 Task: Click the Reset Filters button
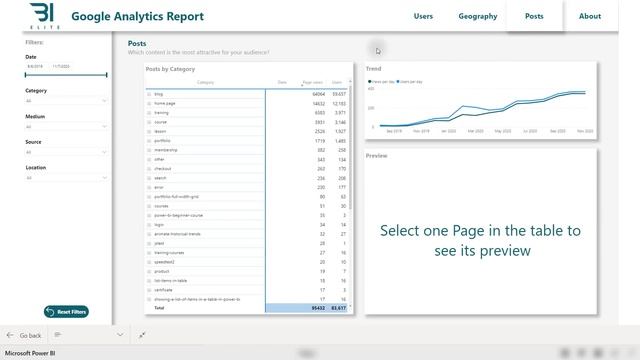pos(66,312)
